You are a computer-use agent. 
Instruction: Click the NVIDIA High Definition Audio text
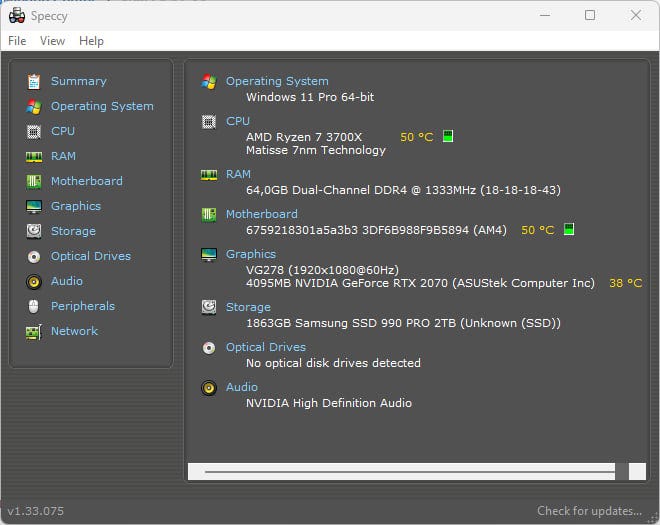point(329,403)
